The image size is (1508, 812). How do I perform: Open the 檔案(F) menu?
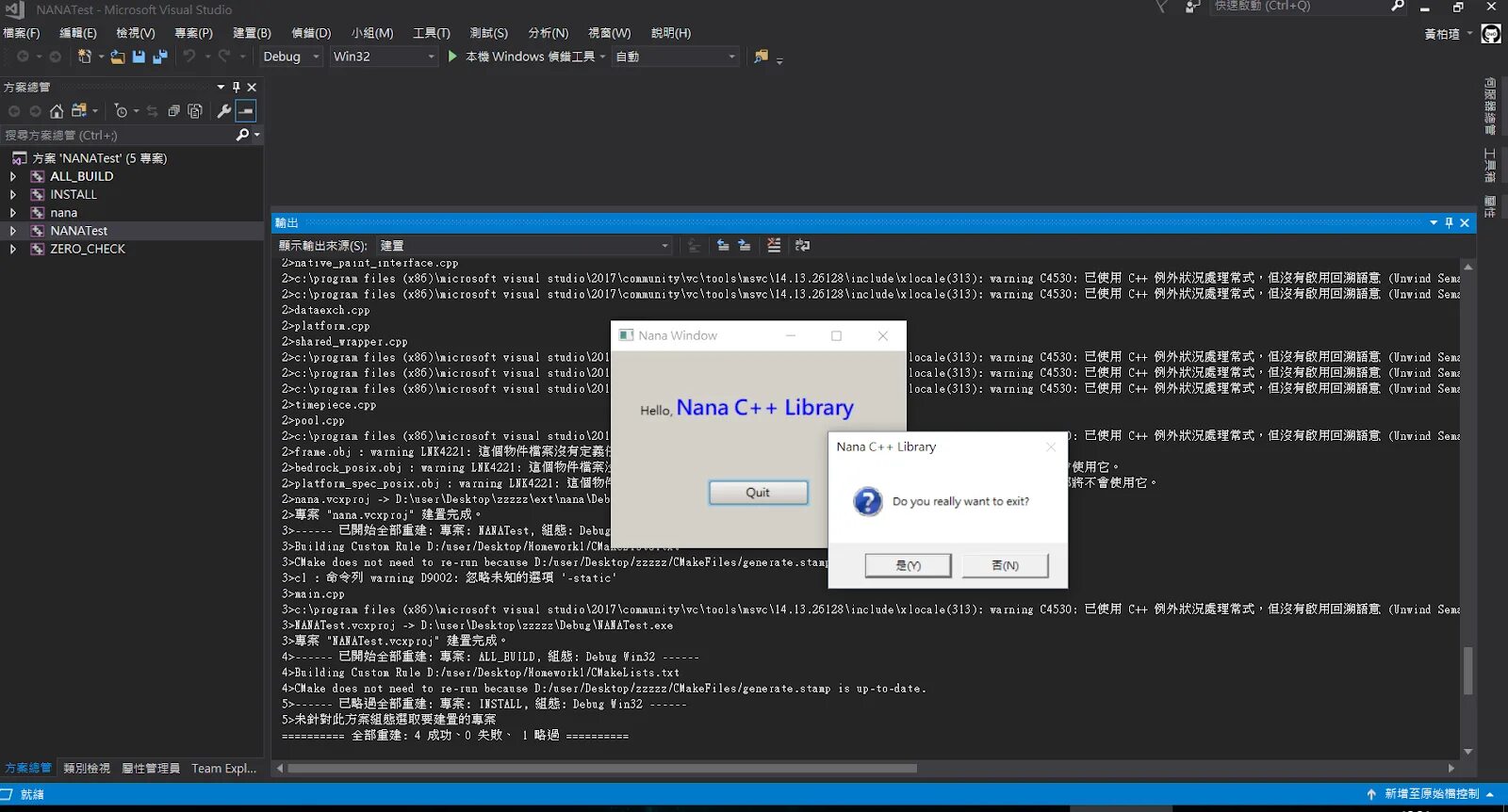point(22,33)
